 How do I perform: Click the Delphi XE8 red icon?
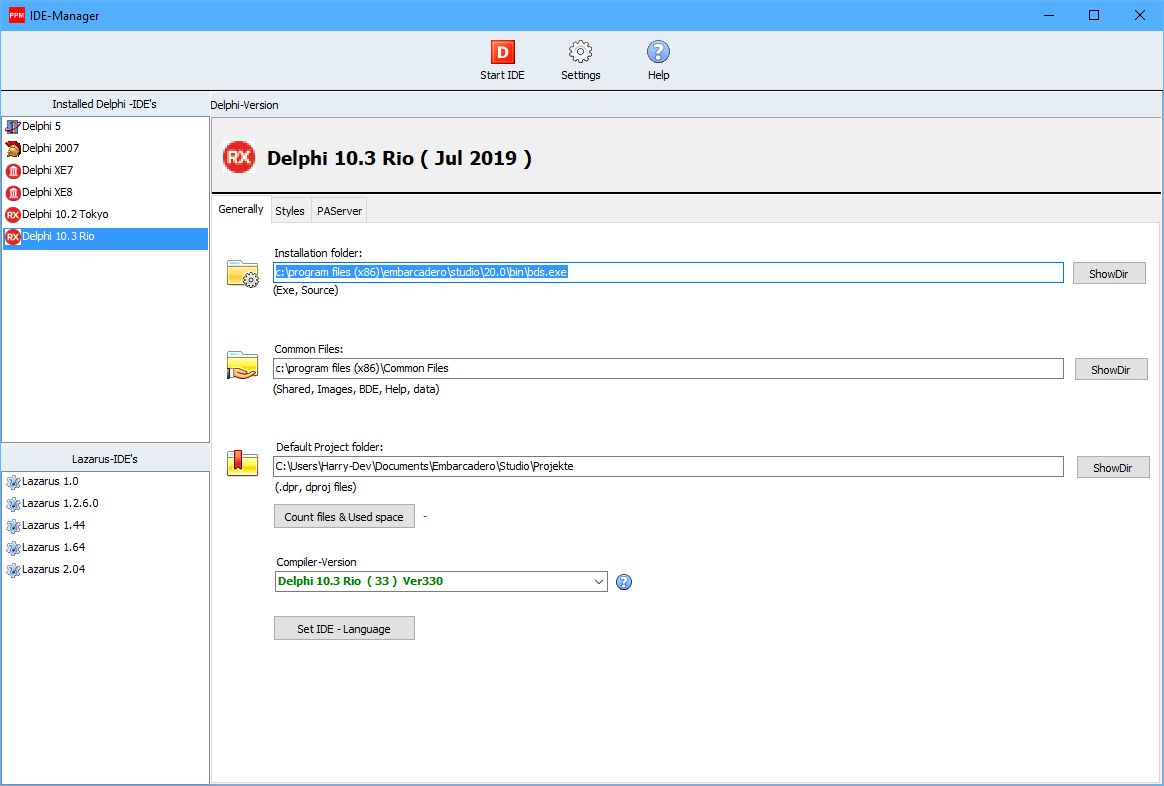(13, 193)
